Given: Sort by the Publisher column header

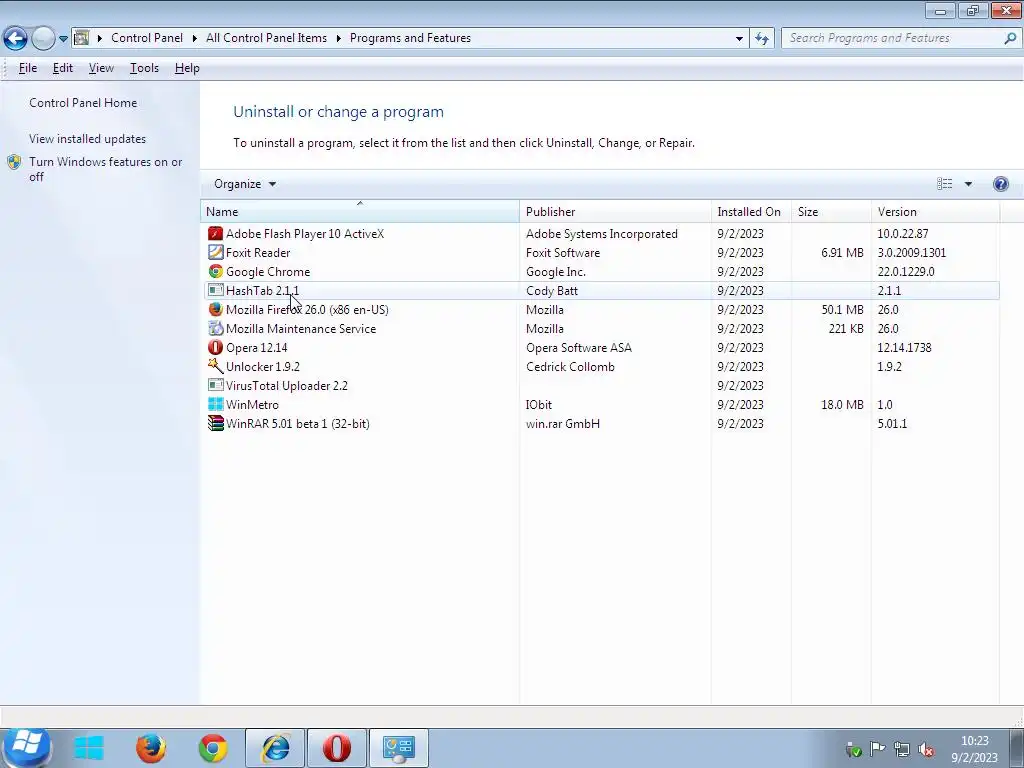Looking at the screenshot, I should (x=615, y=212).
